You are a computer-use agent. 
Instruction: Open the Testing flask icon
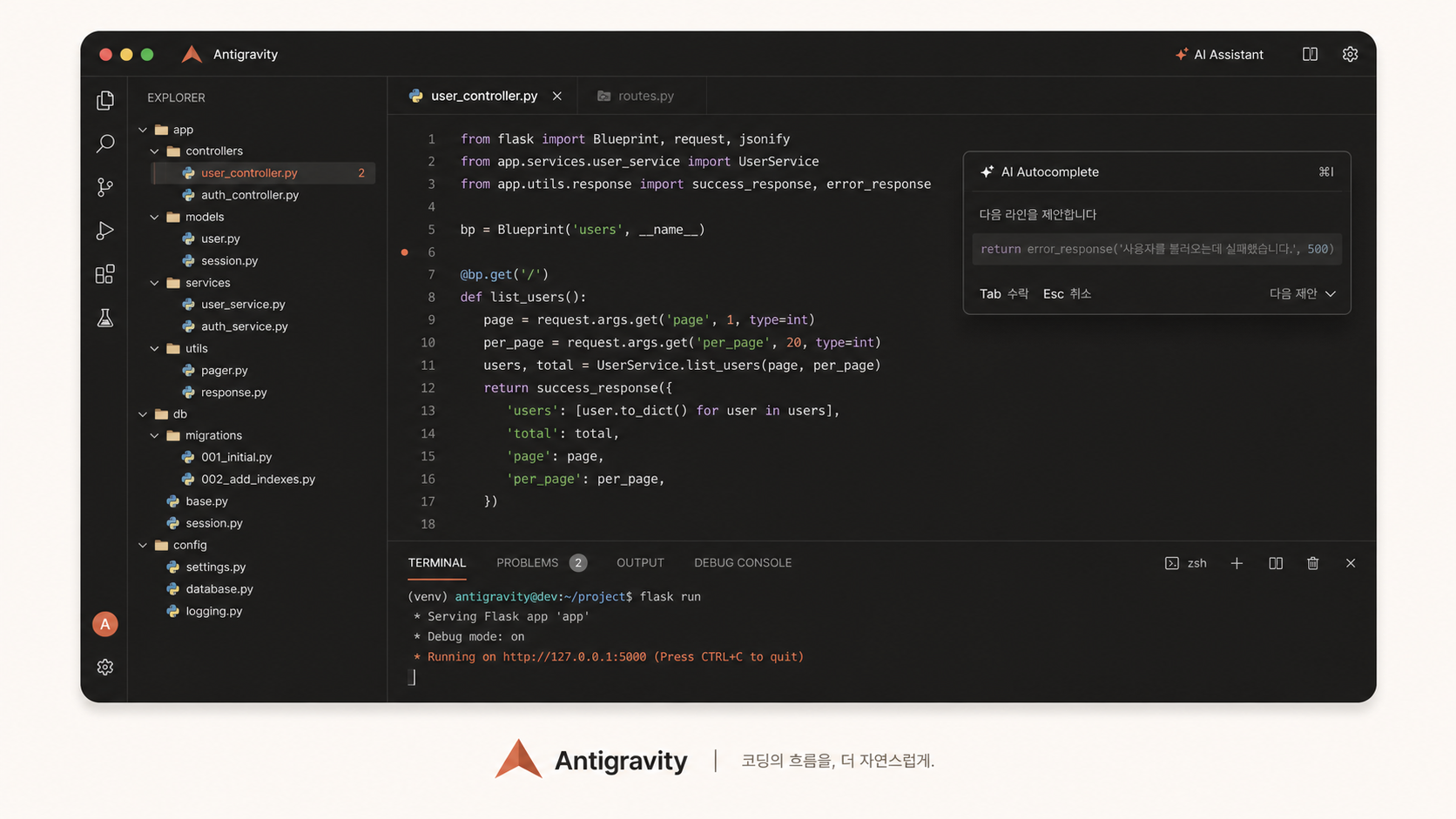[105, 318]
